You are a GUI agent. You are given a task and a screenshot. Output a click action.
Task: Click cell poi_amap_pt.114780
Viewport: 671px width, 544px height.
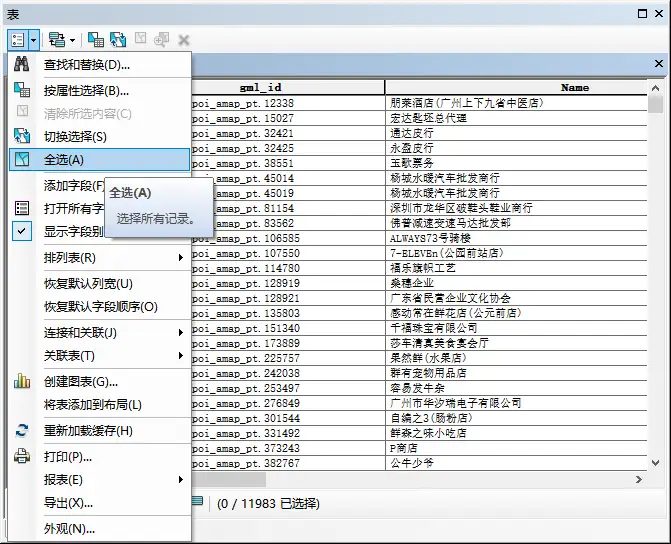pos(288,268)
